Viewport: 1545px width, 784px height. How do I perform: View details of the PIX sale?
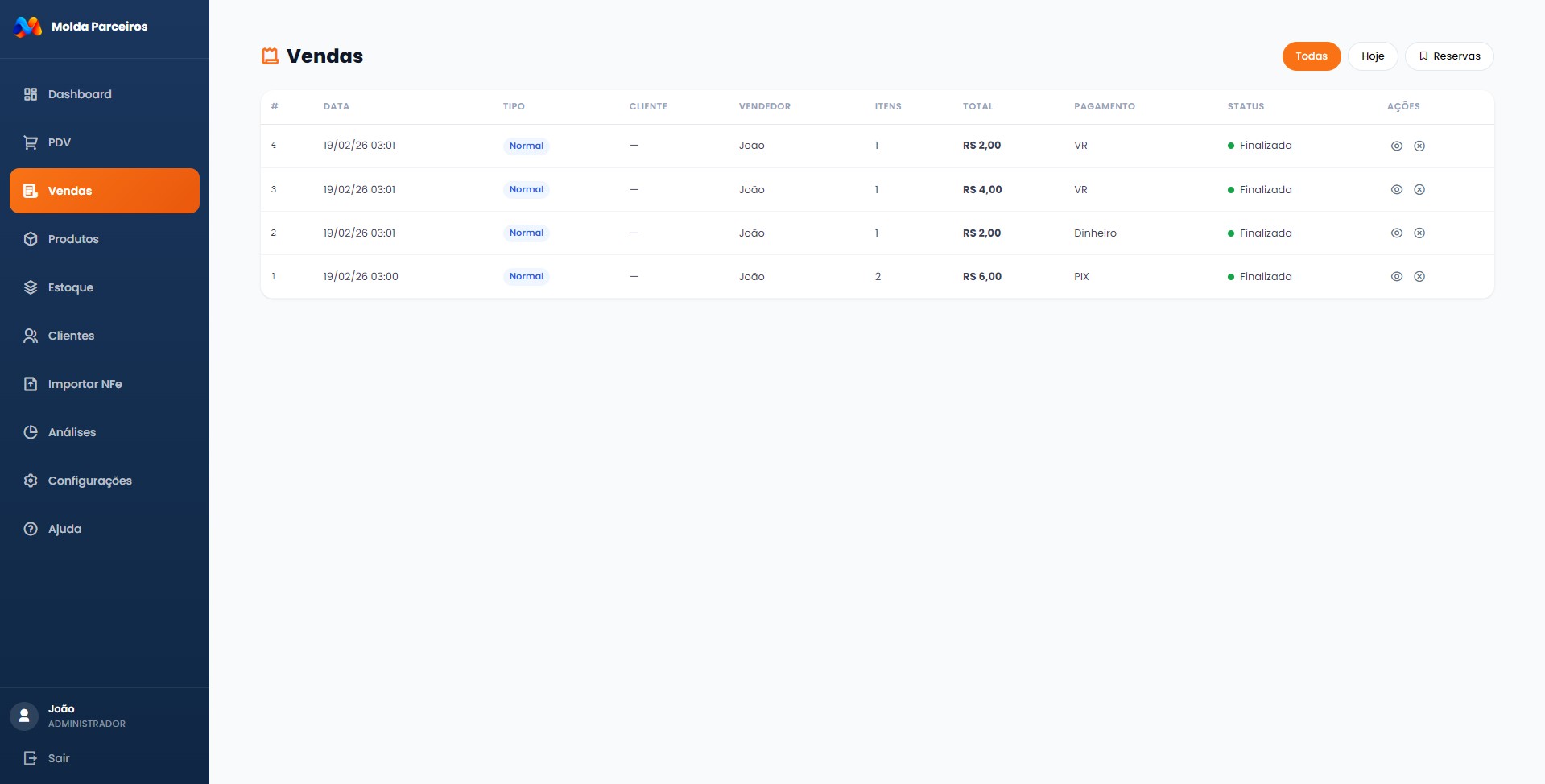1397,277
